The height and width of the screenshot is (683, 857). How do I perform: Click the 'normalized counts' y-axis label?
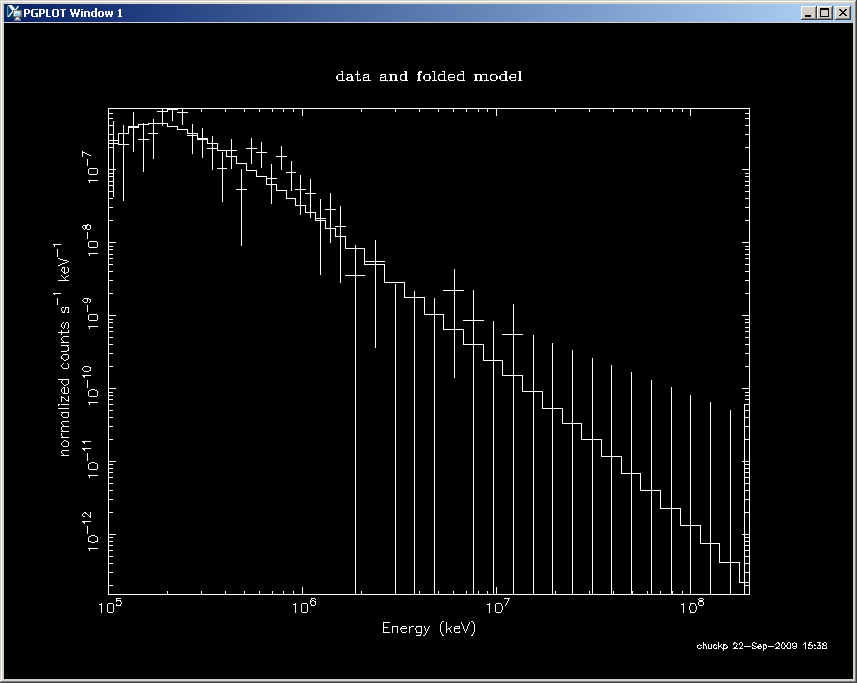(x=64, y=350)
